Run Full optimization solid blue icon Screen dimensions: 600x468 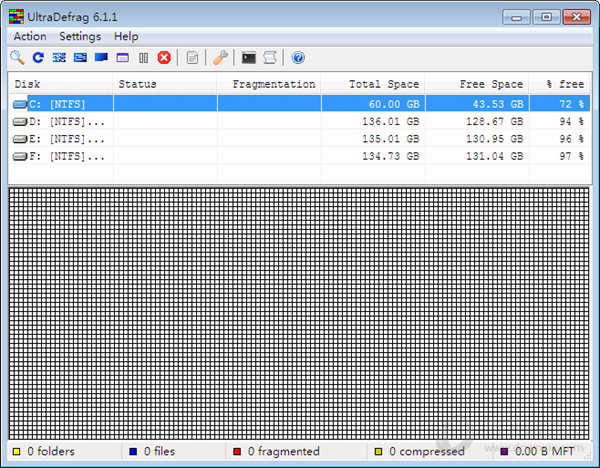coord(101,58)
